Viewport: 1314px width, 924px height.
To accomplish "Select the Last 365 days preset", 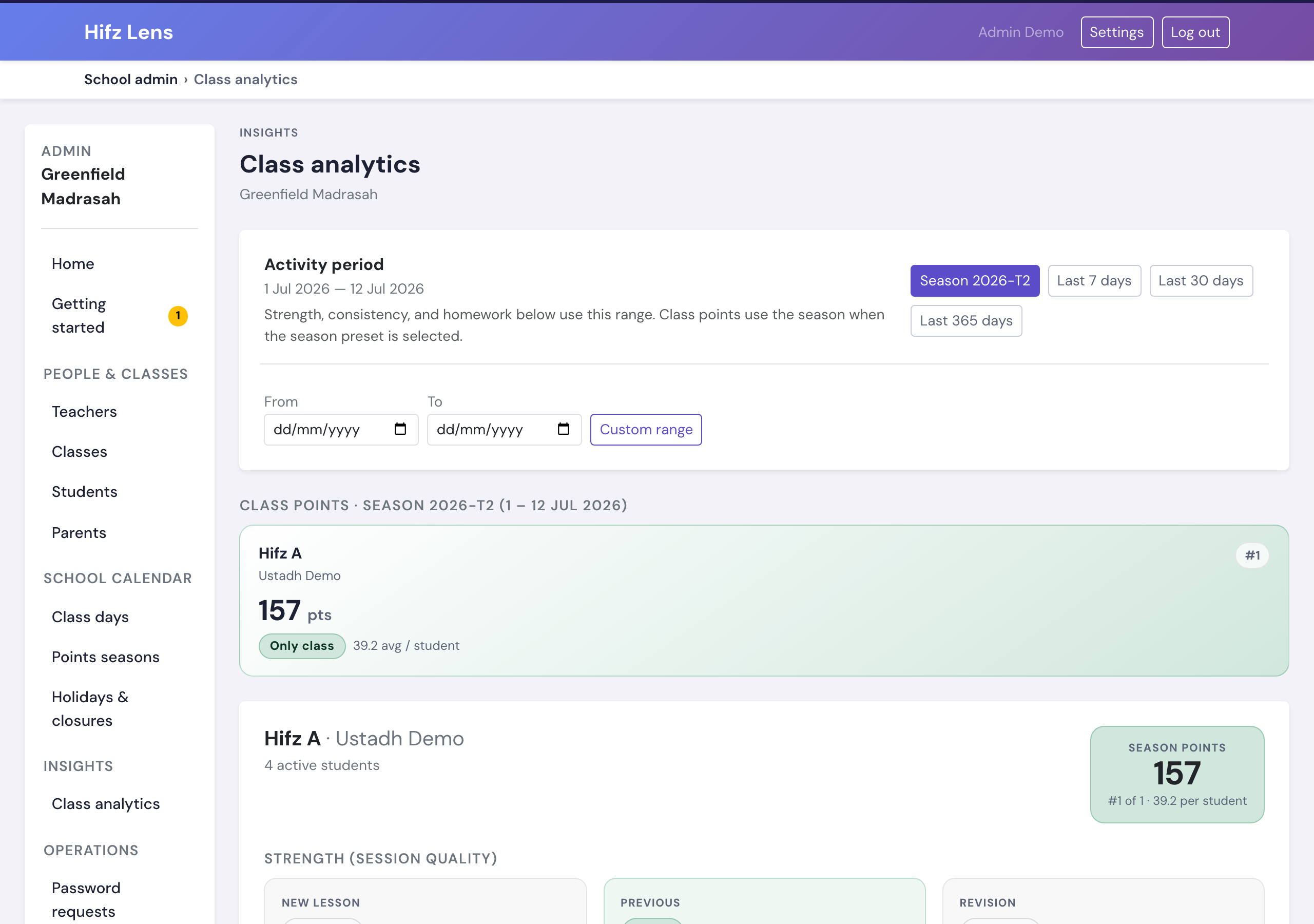I will coord(966,321).
